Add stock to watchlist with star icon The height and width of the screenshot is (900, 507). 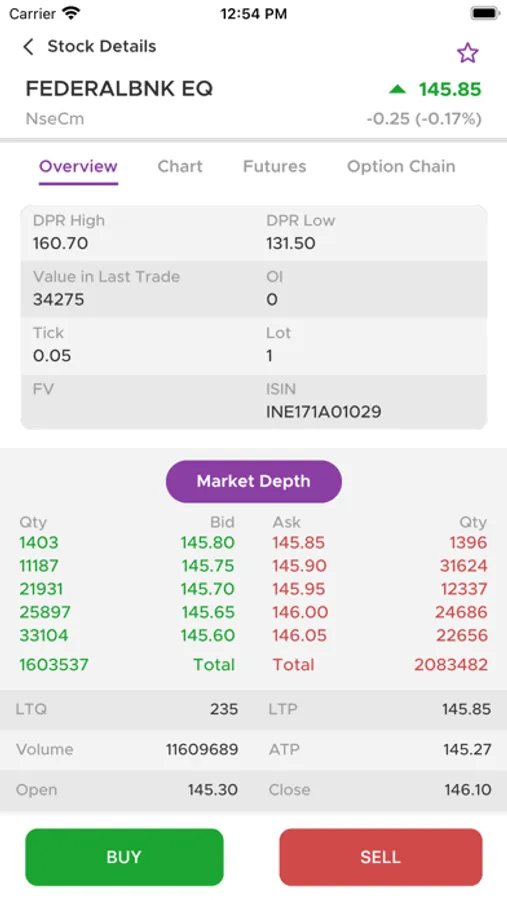coord(467,53)
